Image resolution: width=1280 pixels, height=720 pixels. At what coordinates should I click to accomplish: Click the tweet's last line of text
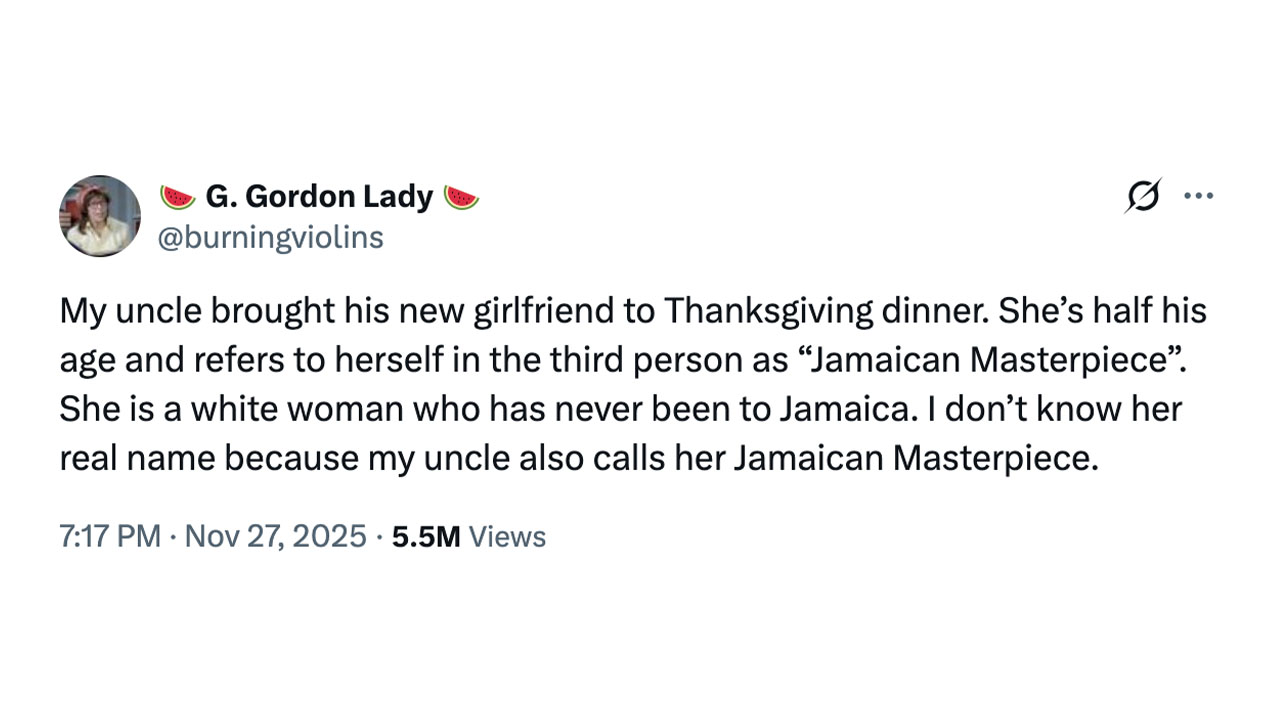point(578,459)
